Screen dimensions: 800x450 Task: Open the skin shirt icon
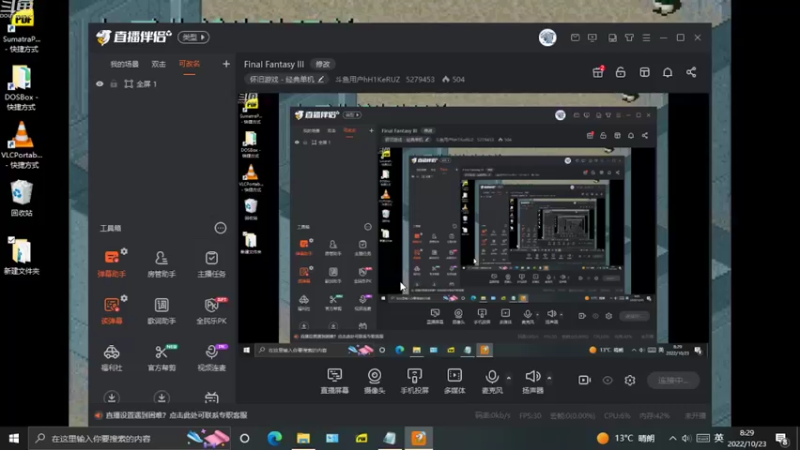click(629, 38)
